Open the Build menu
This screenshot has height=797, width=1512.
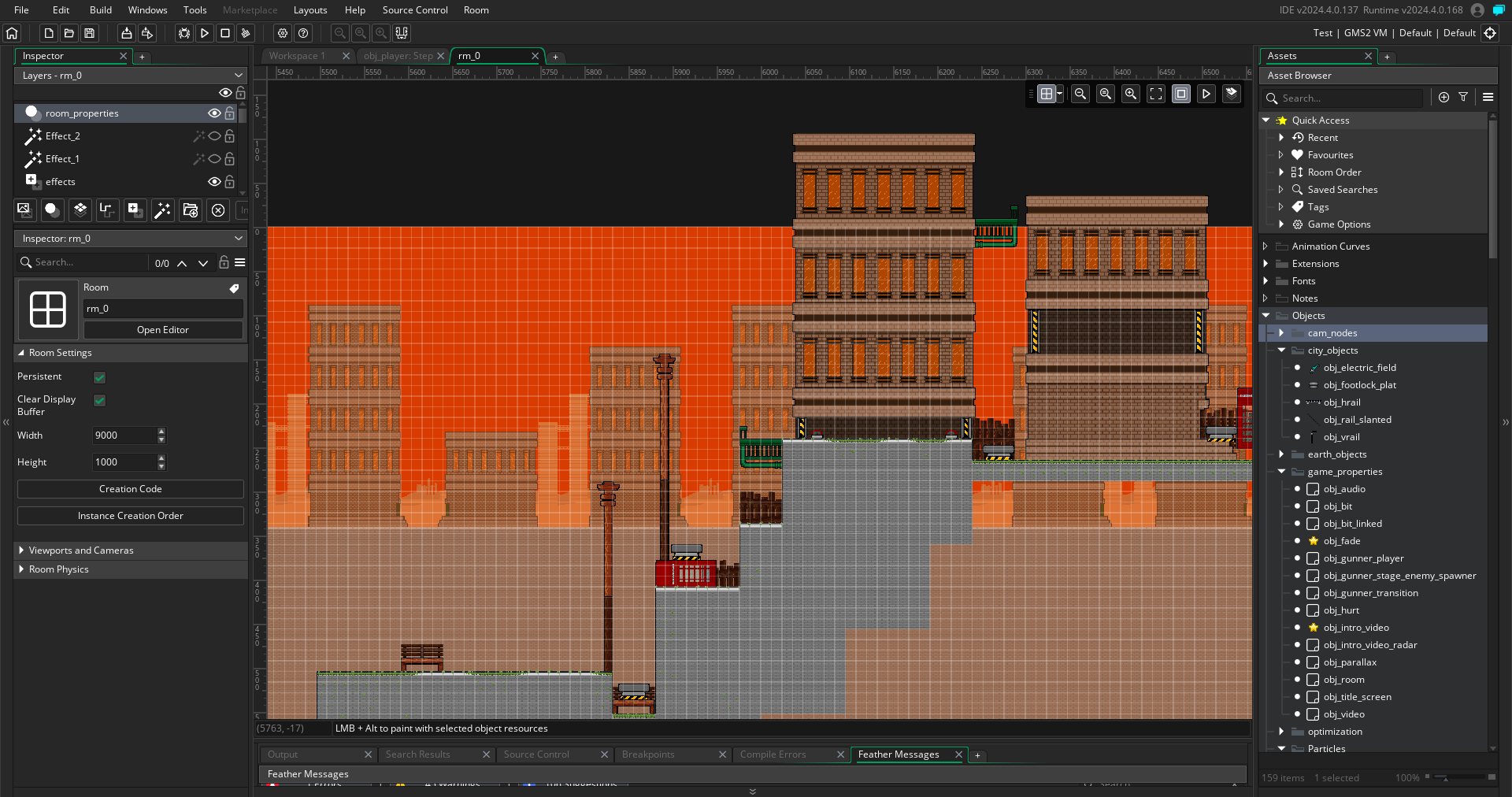(x=101, y=10)
